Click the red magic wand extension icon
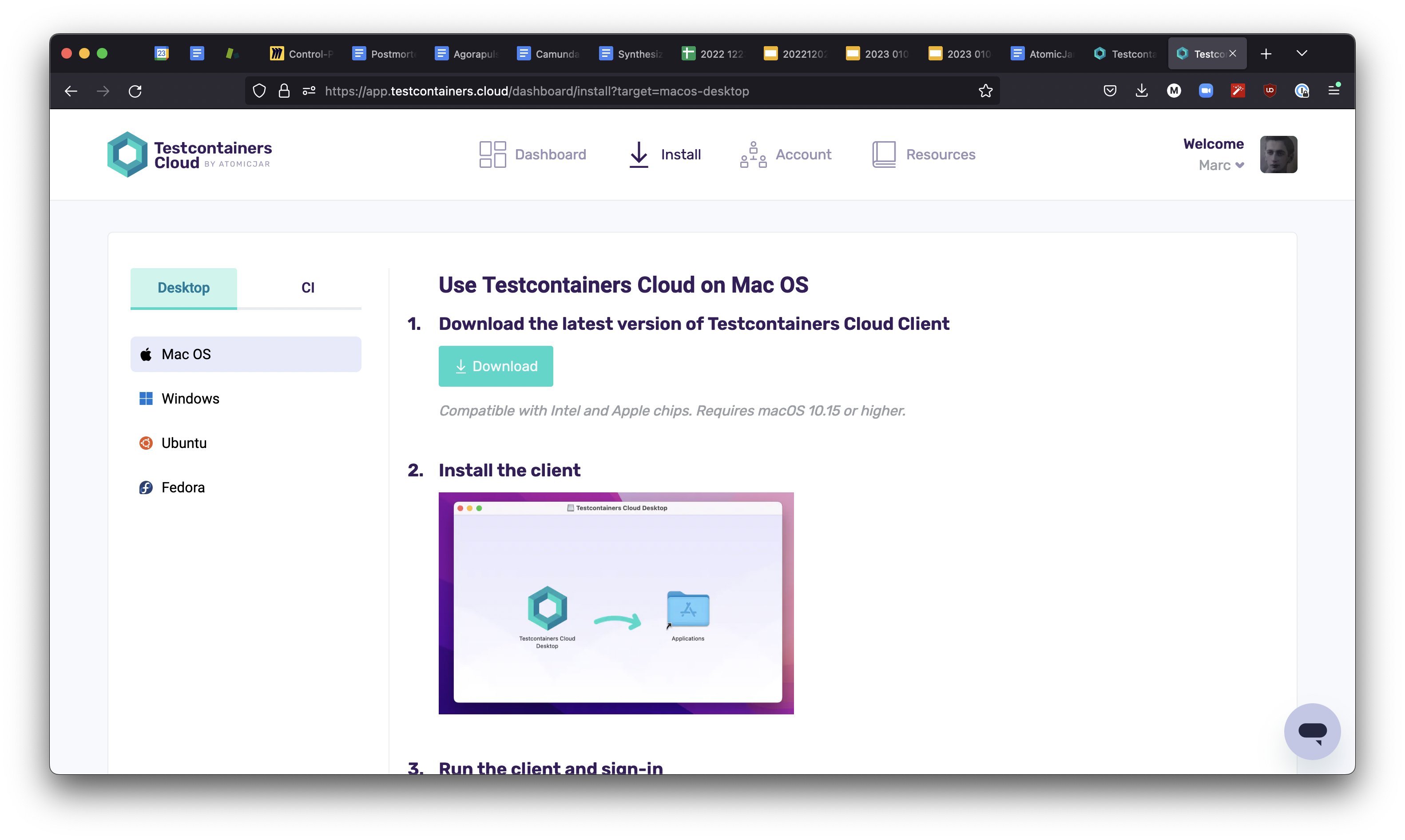The height and width of the screenshot is (840, 1405). pyautogui.click(x=1238, y=91)
